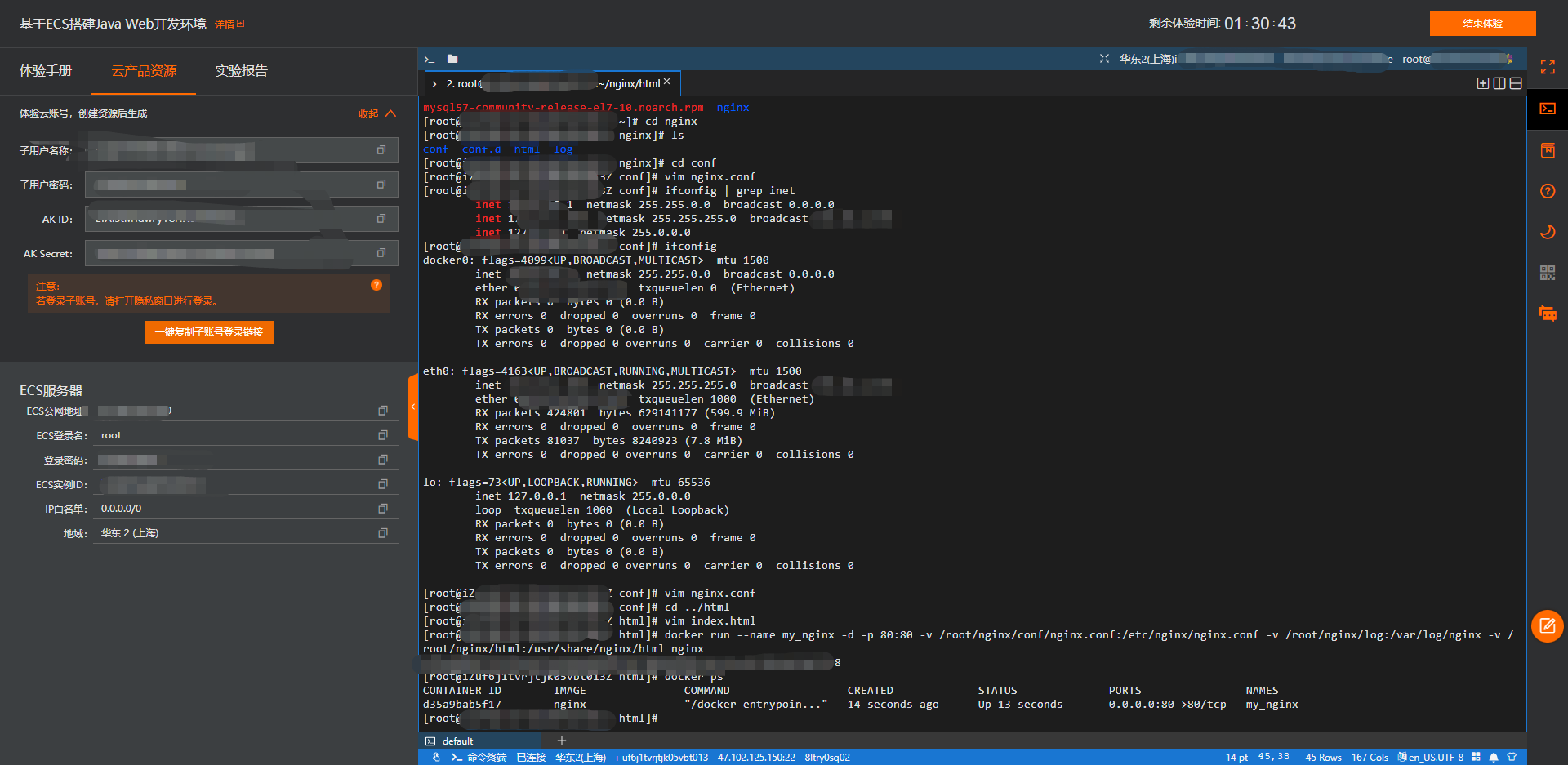Viewport: 1568px width, 765px height.
Task: Click the sub-user name input field
Action: pyautogui.click(x=242, y=150)
